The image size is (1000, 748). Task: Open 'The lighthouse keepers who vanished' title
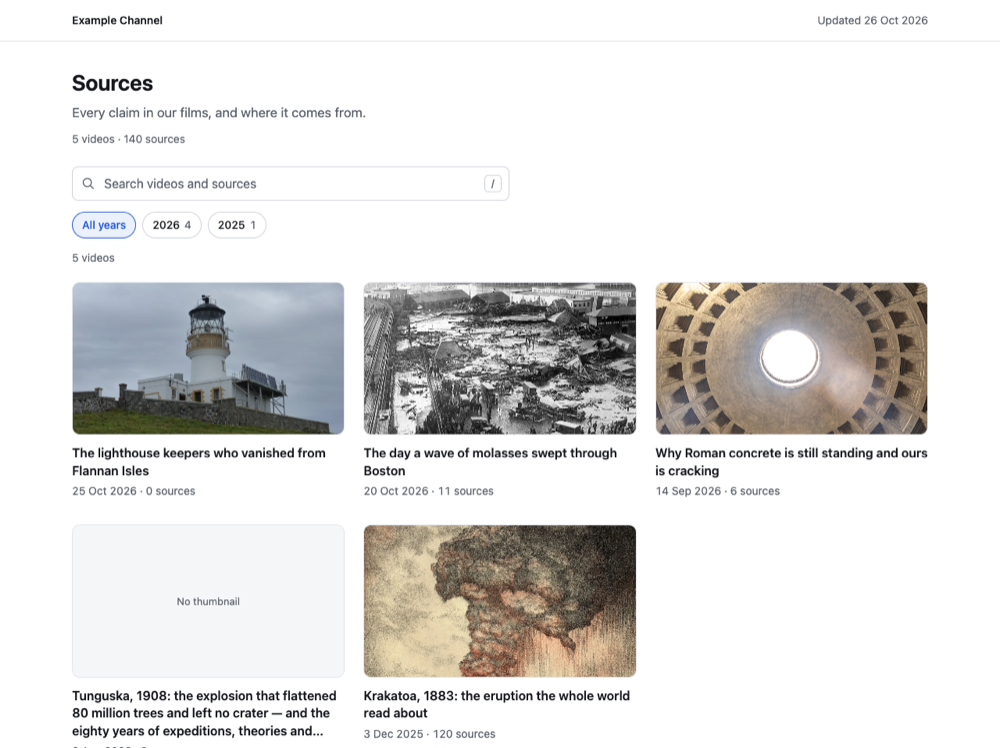(199, 462)
